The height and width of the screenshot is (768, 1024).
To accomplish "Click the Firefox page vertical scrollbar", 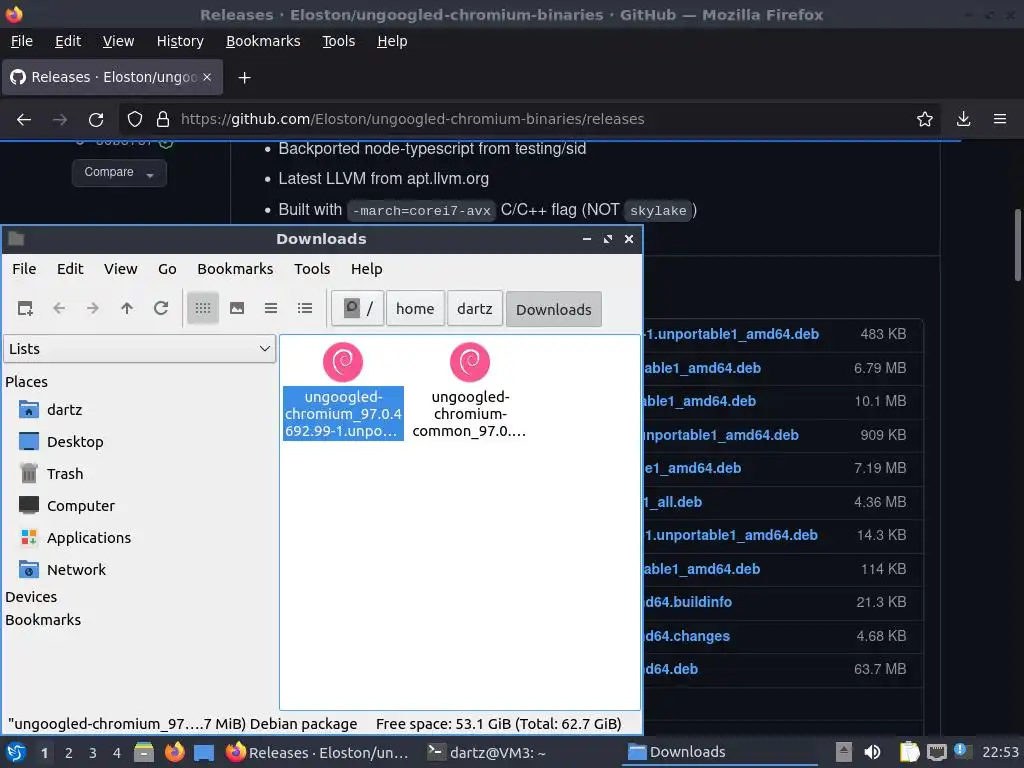I will coord(1017,245).
